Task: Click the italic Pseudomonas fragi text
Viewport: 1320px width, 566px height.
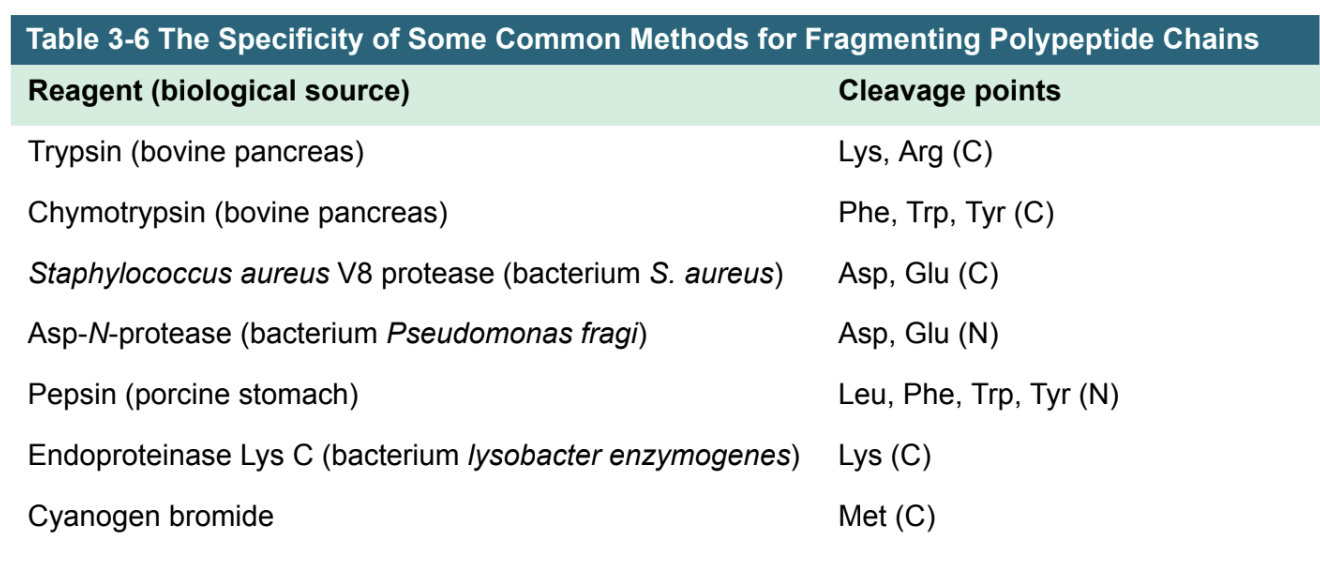Action: [x=513, y=334]
